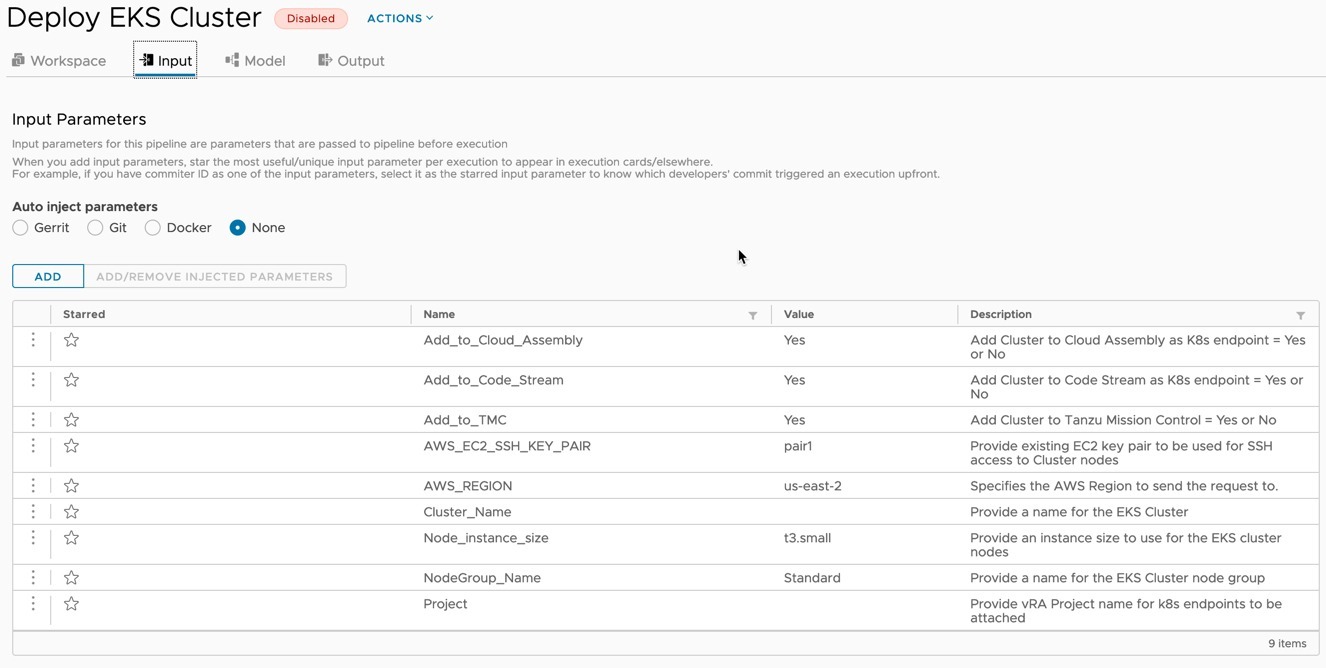This screenshot has width=1326, height=668.
Task: Open row menu for Add_to_Code_Stream
Action: 33,380
